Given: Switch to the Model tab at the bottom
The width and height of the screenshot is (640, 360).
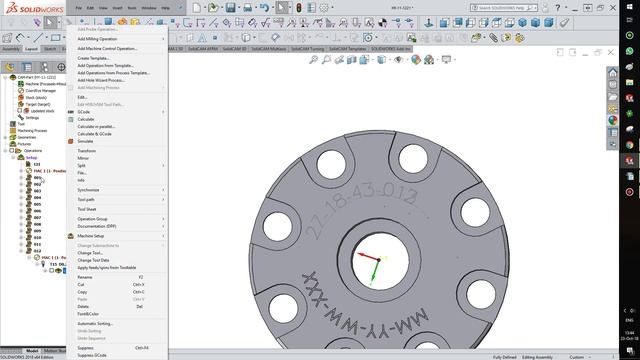Looking at the screenshot, I should coord(32,351).
